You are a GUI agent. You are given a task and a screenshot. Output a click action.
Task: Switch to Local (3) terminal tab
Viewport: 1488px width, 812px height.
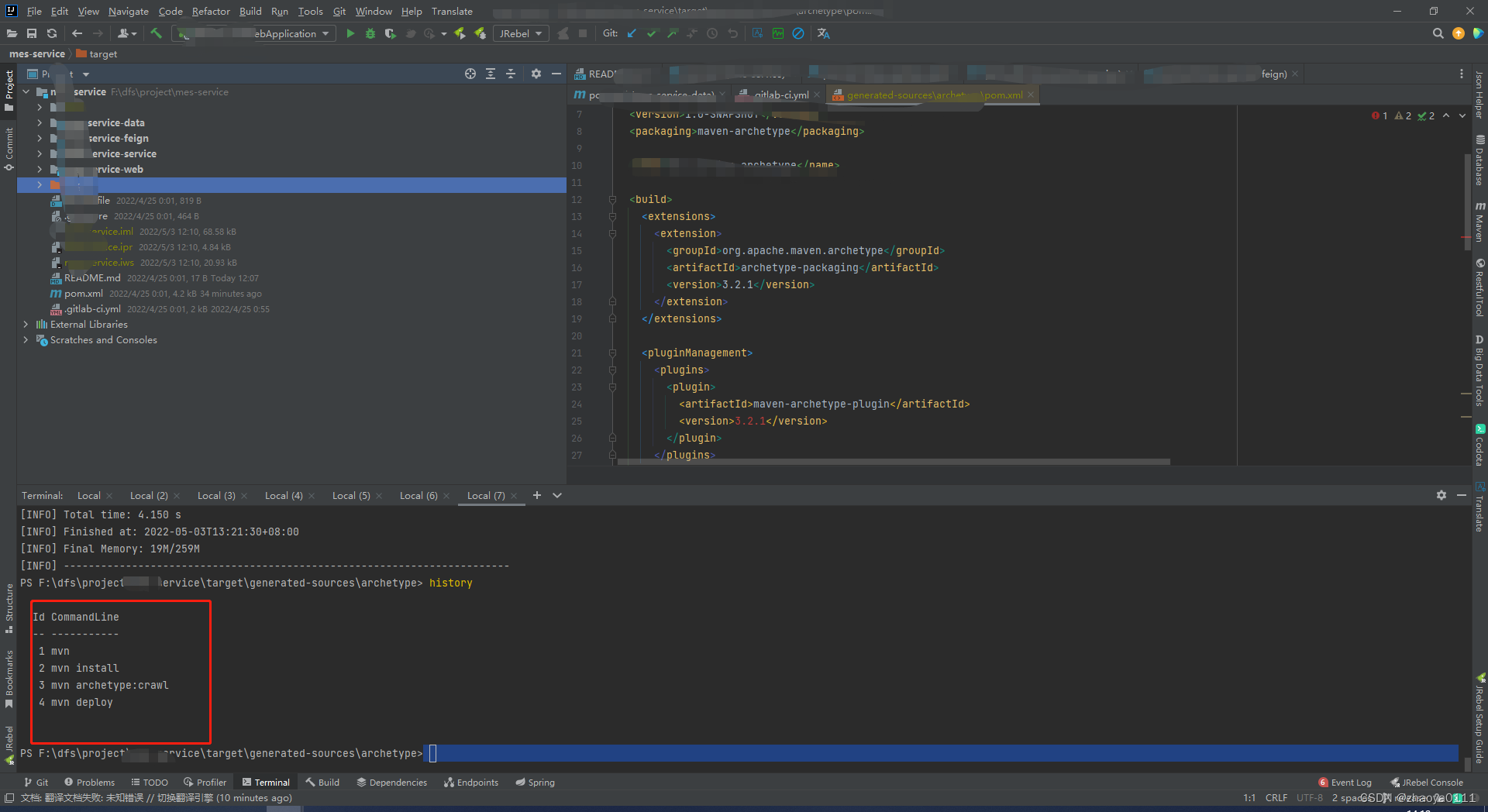(x=216, y=495)
